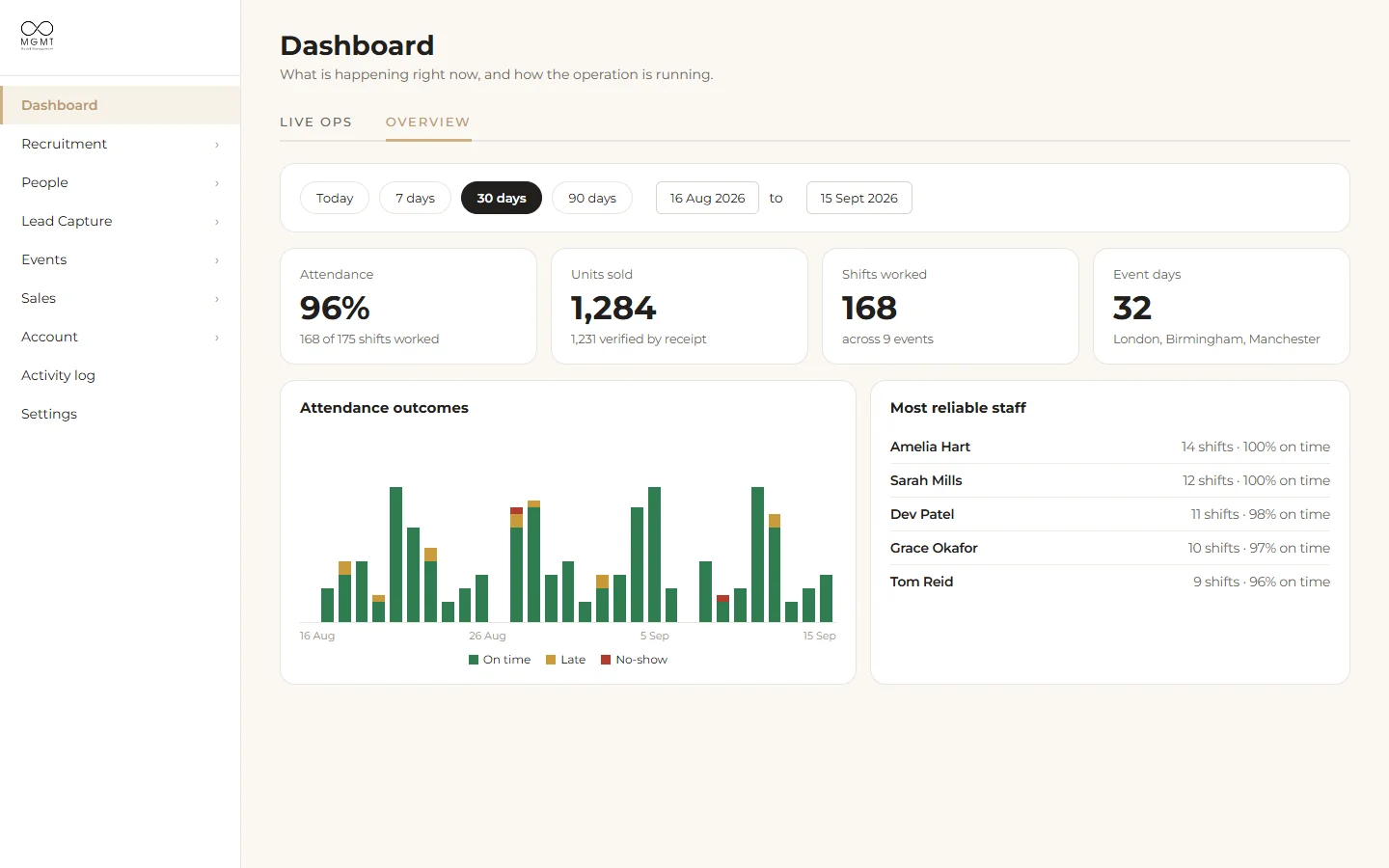Image resolution: width=1389 pixels, height=868 pixels.
Task: Choose the 7 days range
Action: [x=415, y=198]
